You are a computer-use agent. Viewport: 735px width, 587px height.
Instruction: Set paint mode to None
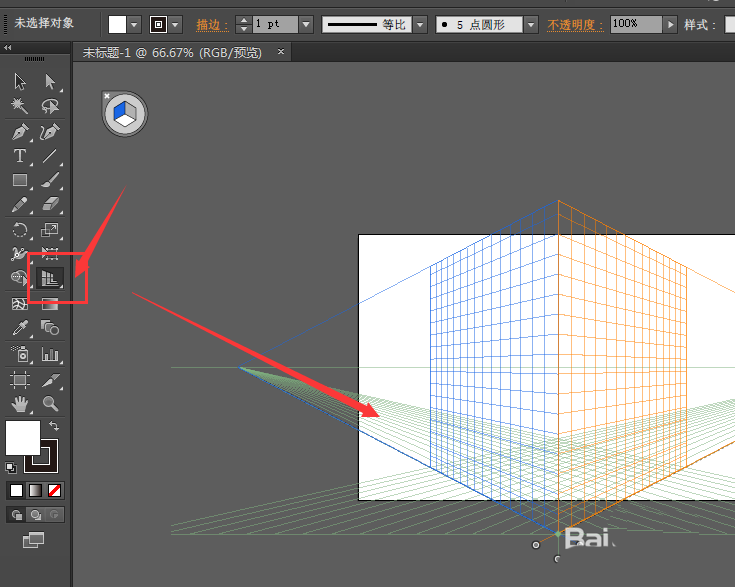point(54,490)
